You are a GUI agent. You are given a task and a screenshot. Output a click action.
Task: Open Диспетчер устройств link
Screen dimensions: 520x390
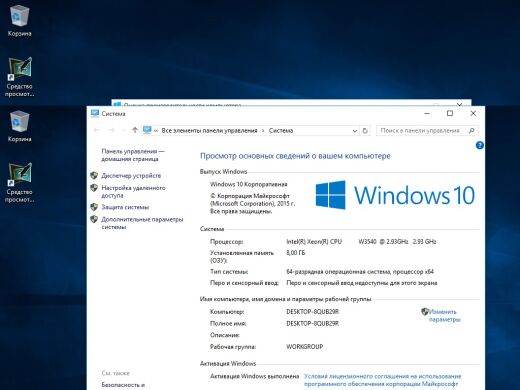131,176
